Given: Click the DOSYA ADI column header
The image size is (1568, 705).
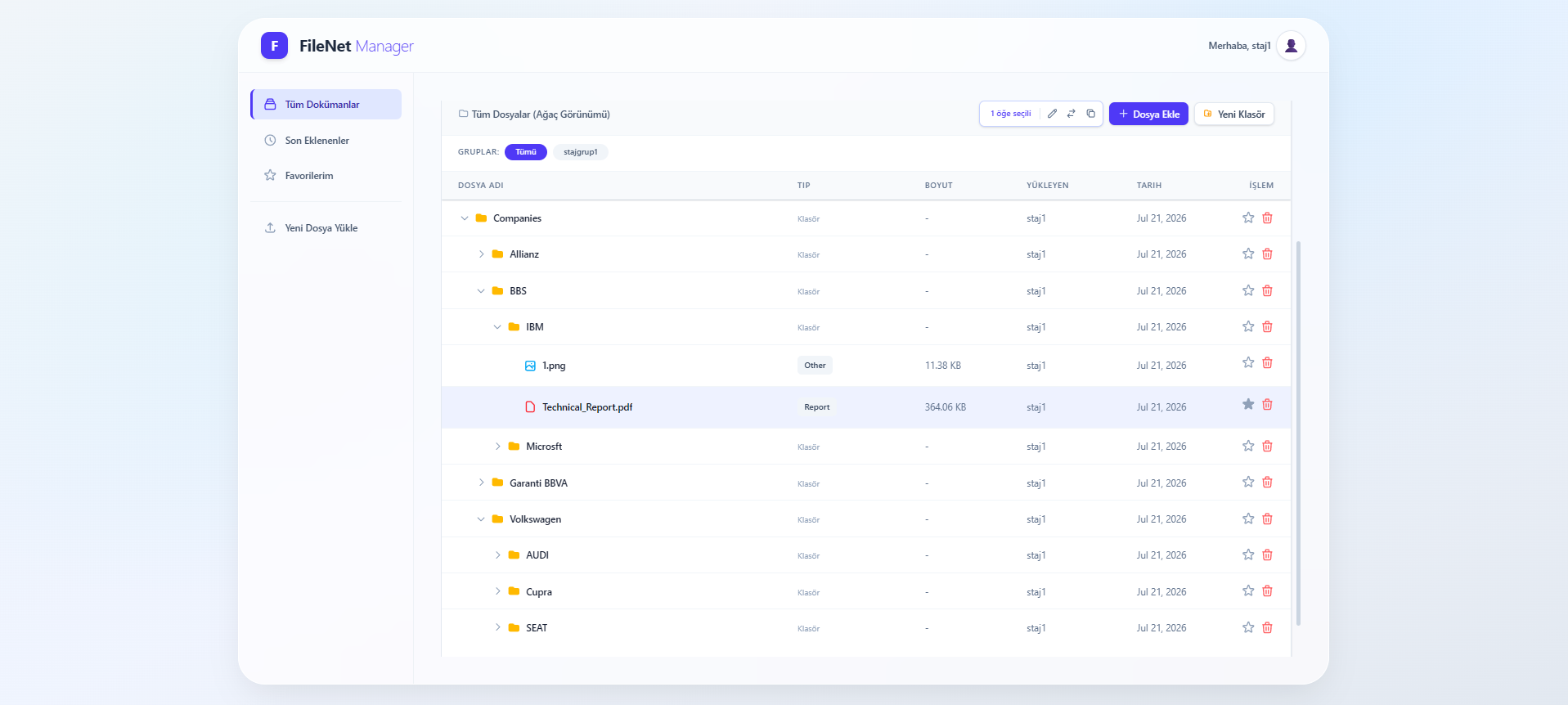Looking at the screenshot, I should tap(481, 186).
